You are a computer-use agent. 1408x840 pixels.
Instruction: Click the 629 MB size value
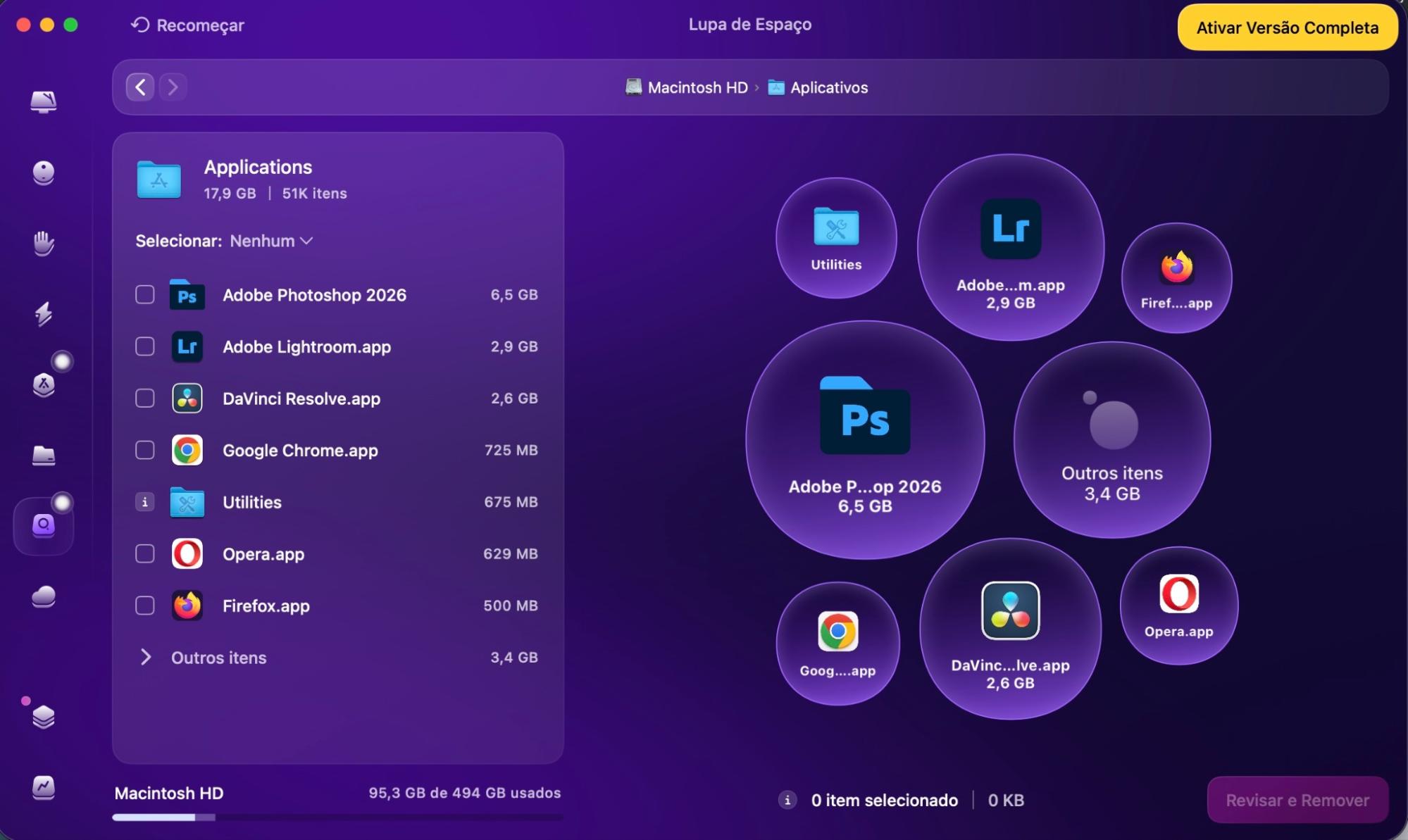click(x=511, y=554)
